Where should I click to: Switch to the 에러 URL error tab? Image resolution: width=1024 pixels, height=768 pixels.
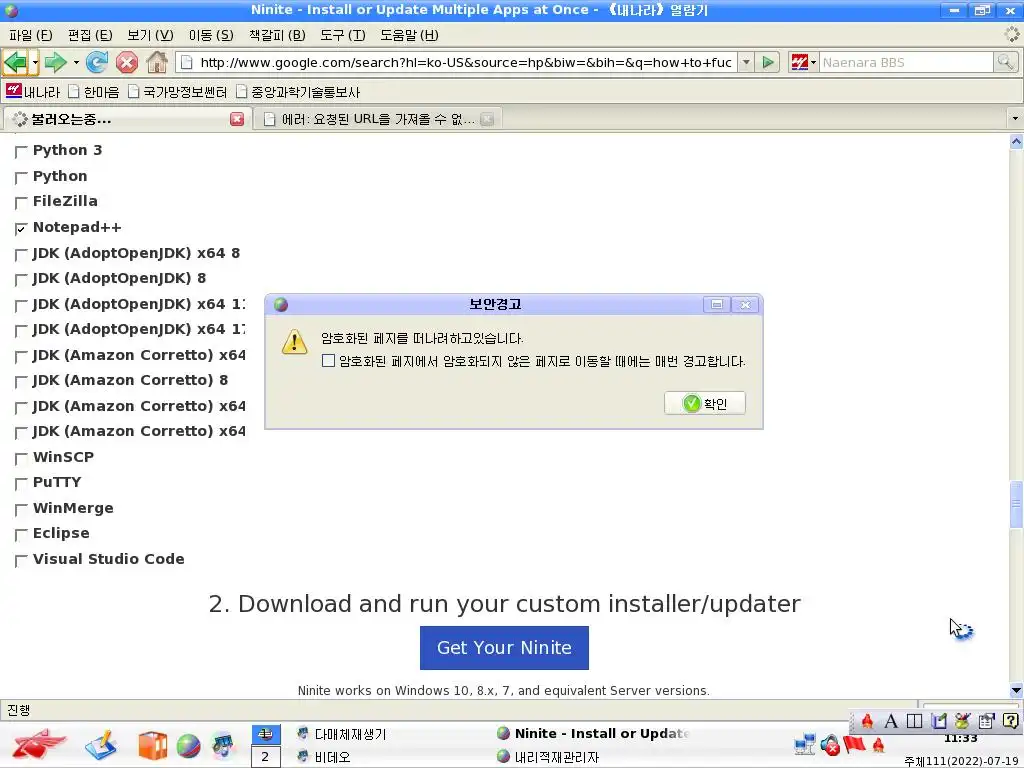[x=377, y=119]
